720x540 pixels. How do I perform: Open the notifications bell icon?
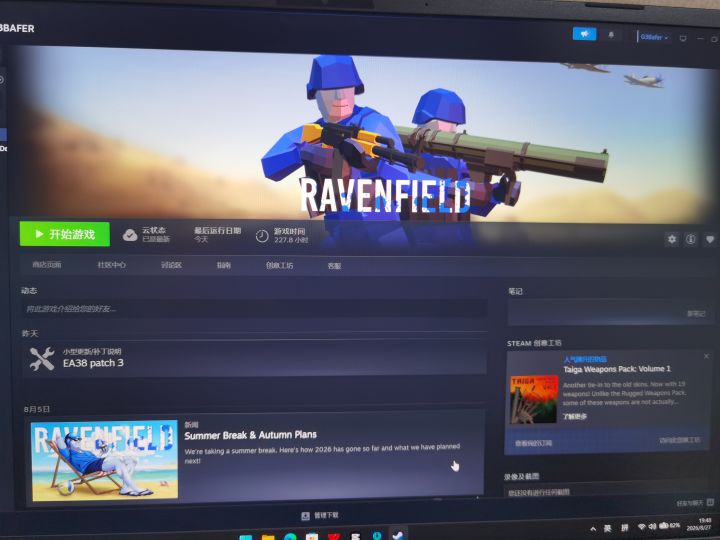coord(611,35)
